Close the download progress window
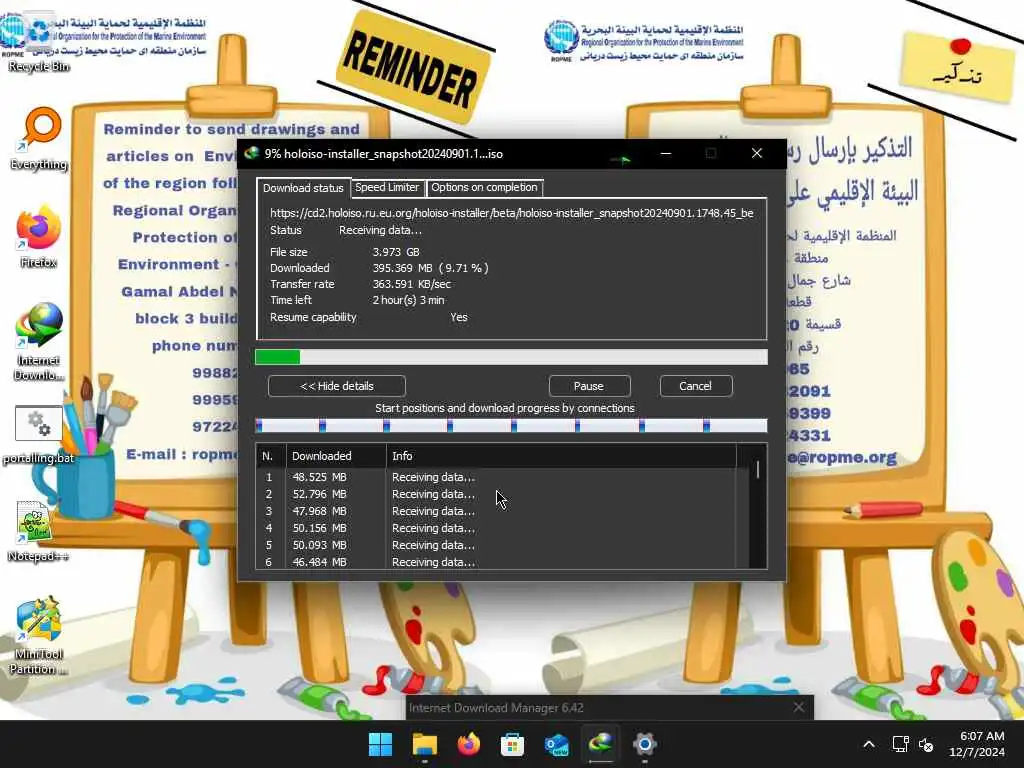Image resolution: width=1024 pixels, height=768 pixels. [x=757, y=153]
